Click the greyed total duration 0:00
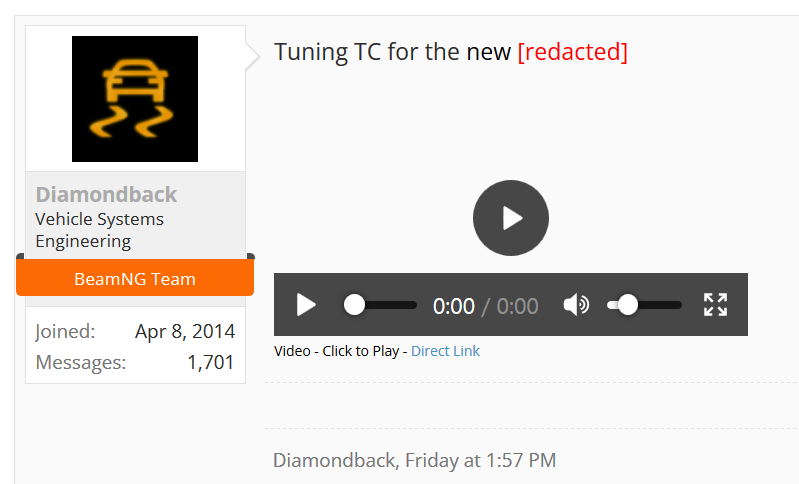This screenshot has width=799, height=484. [x=517, y=306]
